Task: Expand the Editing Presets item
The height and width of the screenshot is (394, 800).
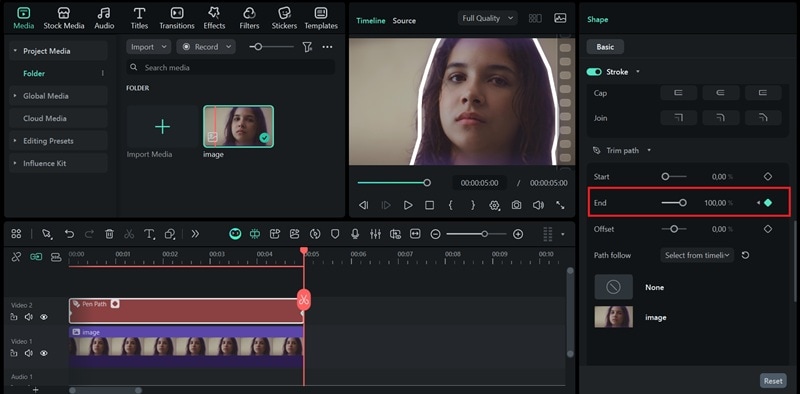Action: (15, 141)
